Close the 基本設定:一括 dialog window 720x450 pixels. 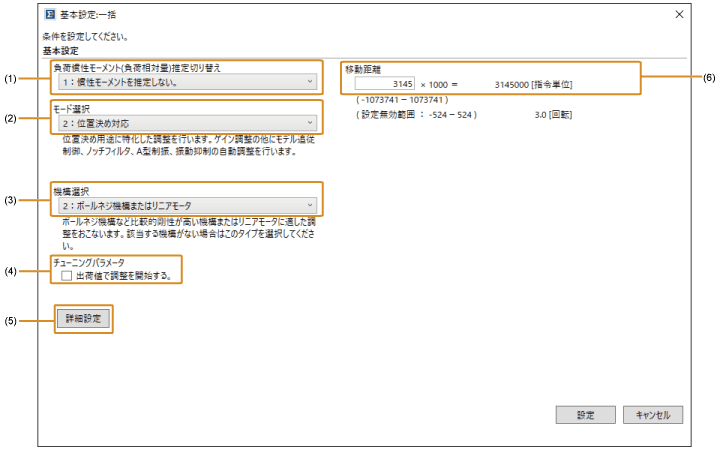(x=679, y=15)
